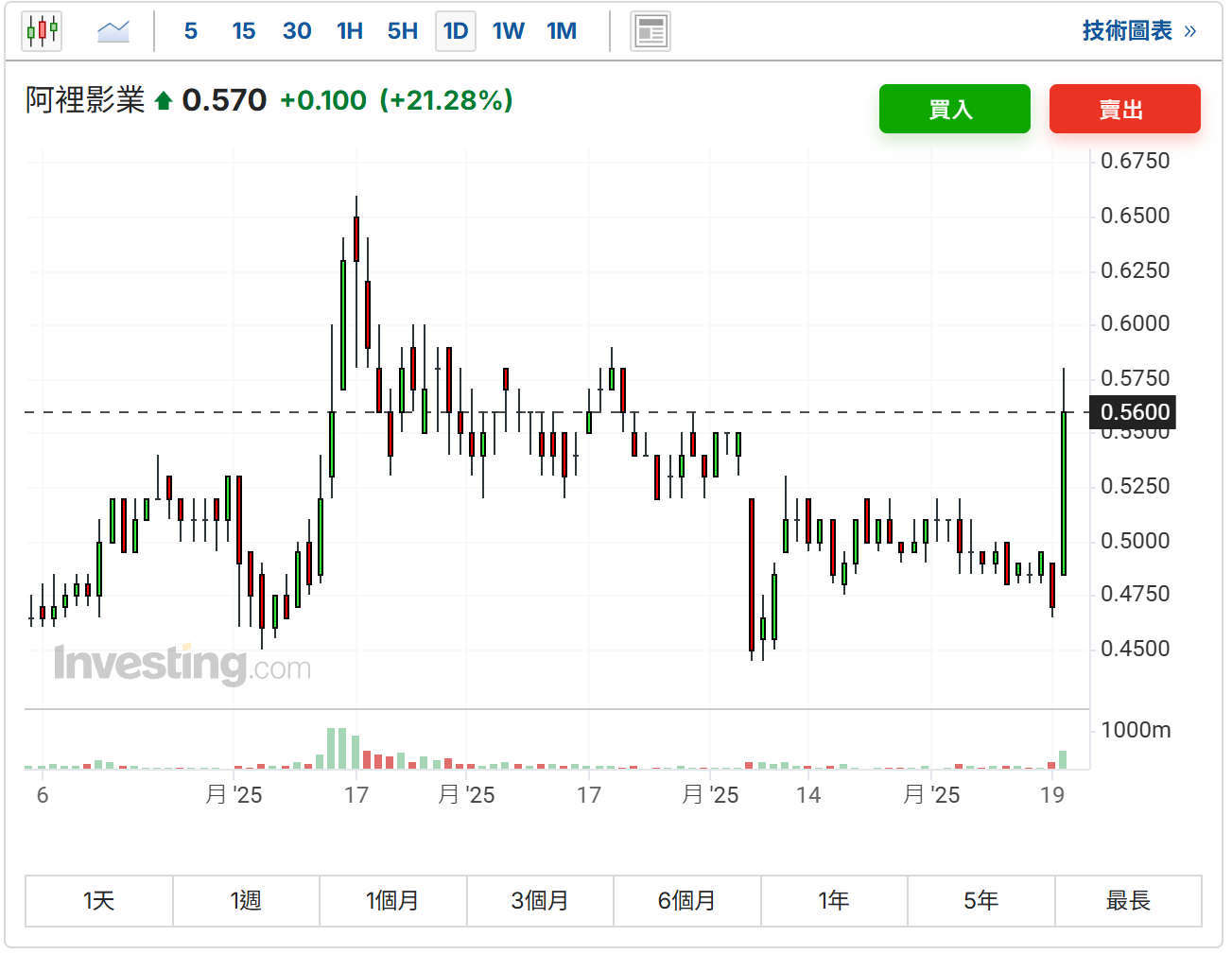Select the candlestick chart type icon
1232x954 pixels.
pyautogui.click(x=42, y=31)
